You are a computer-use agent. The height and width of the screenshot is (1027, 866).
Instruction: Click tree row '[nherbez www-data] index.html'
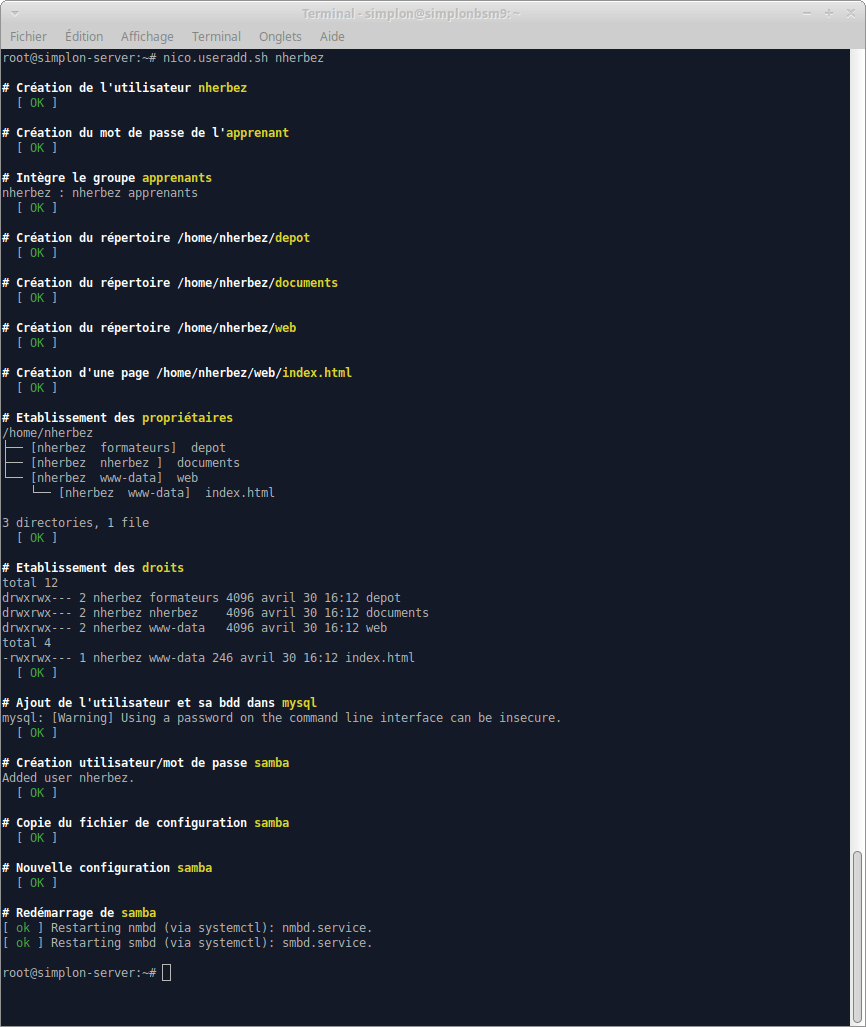153,493
